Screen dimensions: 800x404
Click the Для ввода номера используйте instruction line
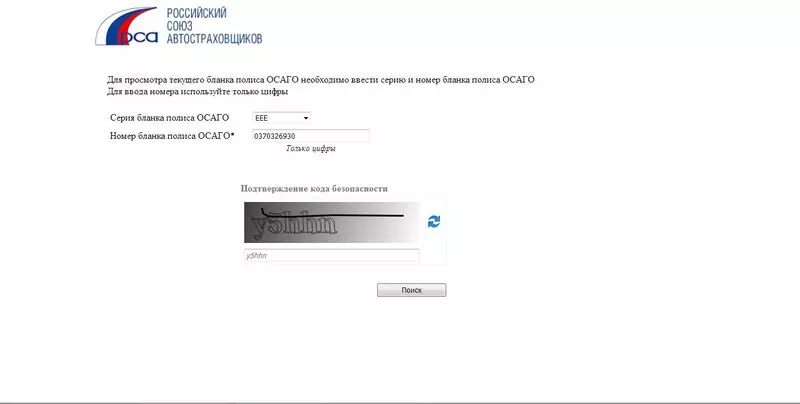(197, 92)
